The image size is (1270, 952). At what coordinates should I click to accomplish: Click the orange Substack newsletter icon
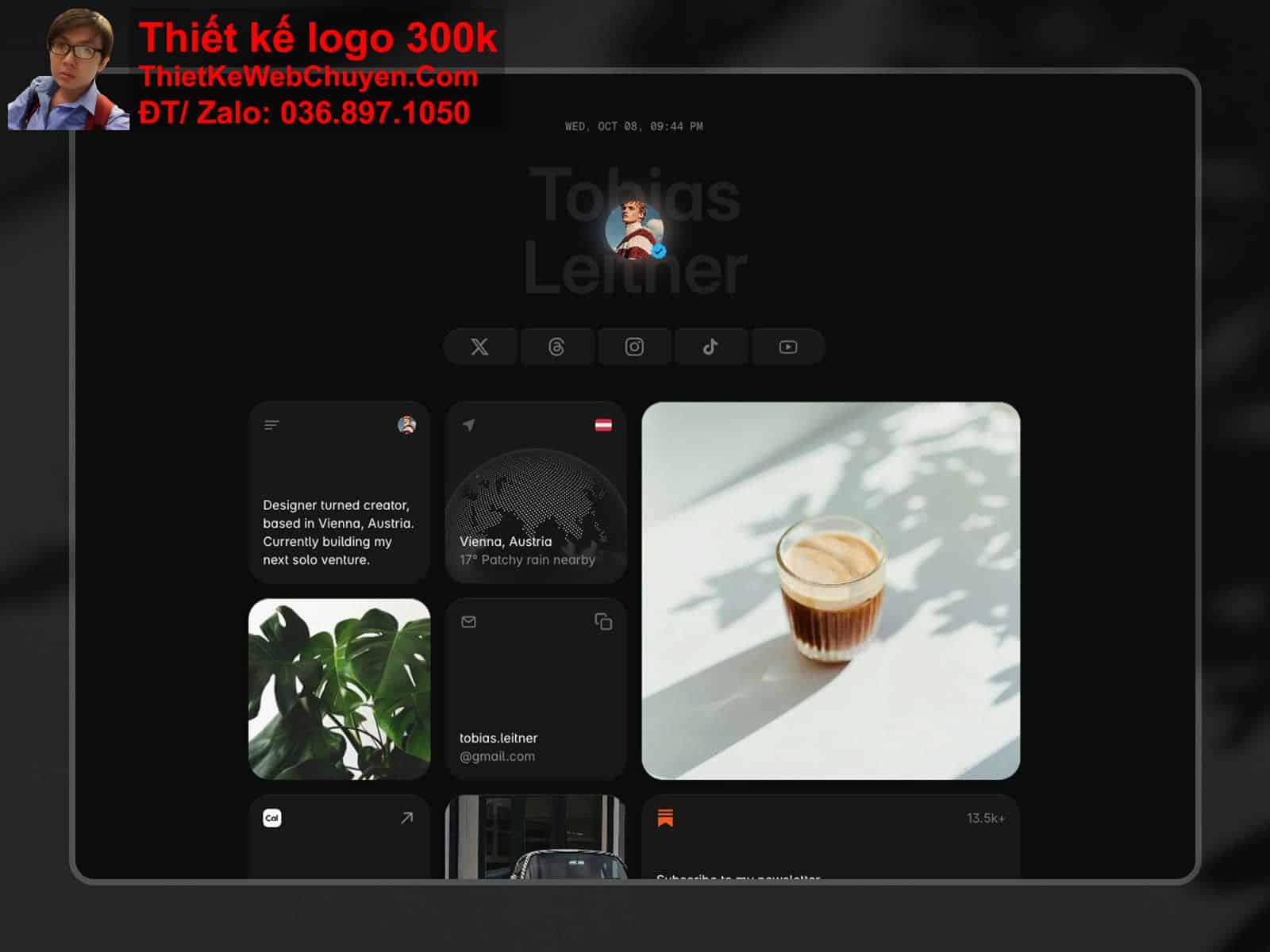point(665,818)
